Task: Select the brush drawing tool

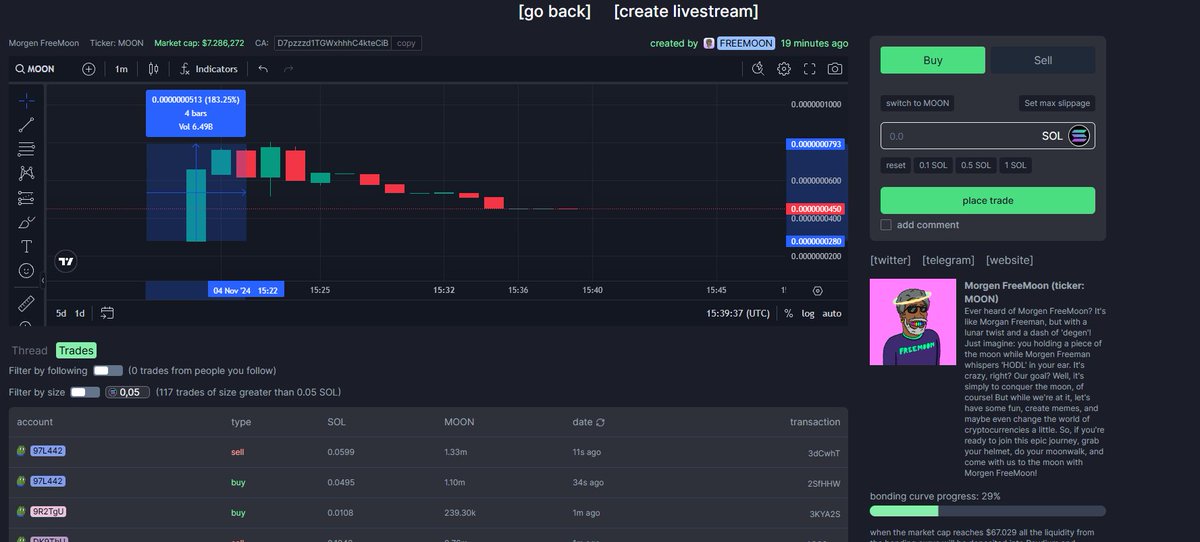Action: click(x=26, y=222)
